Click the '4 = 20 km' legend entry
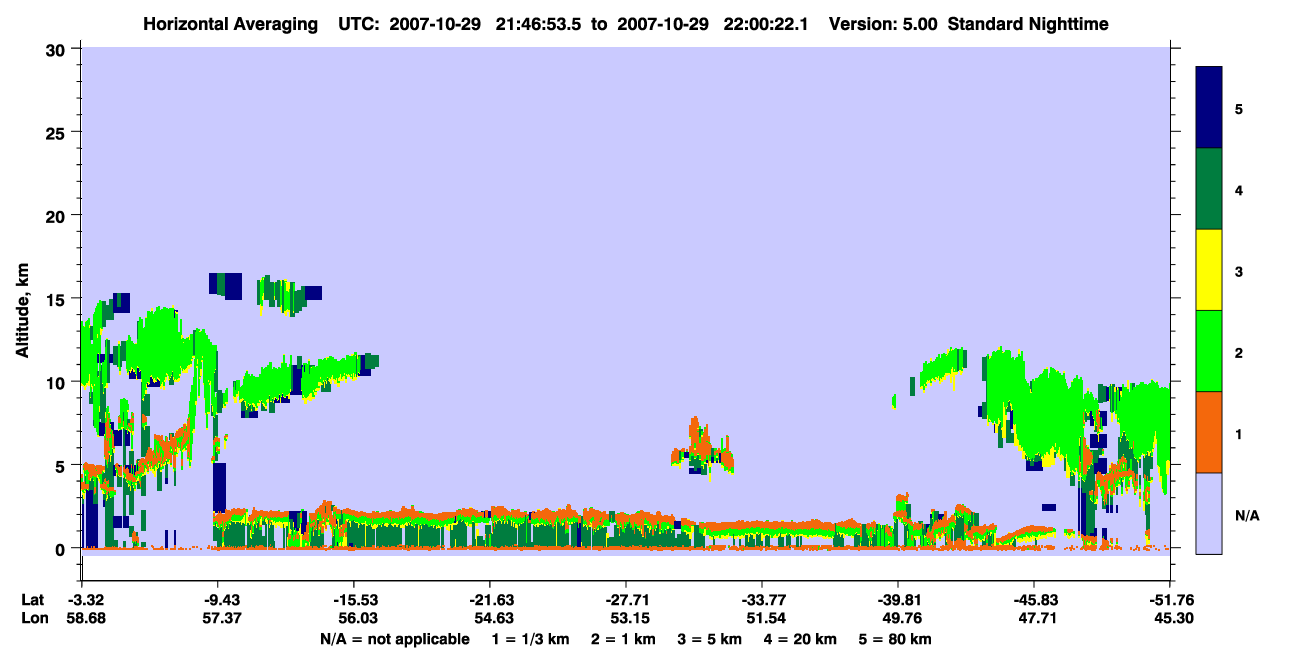Screen dimensions: 1300x667 [801, 638]
